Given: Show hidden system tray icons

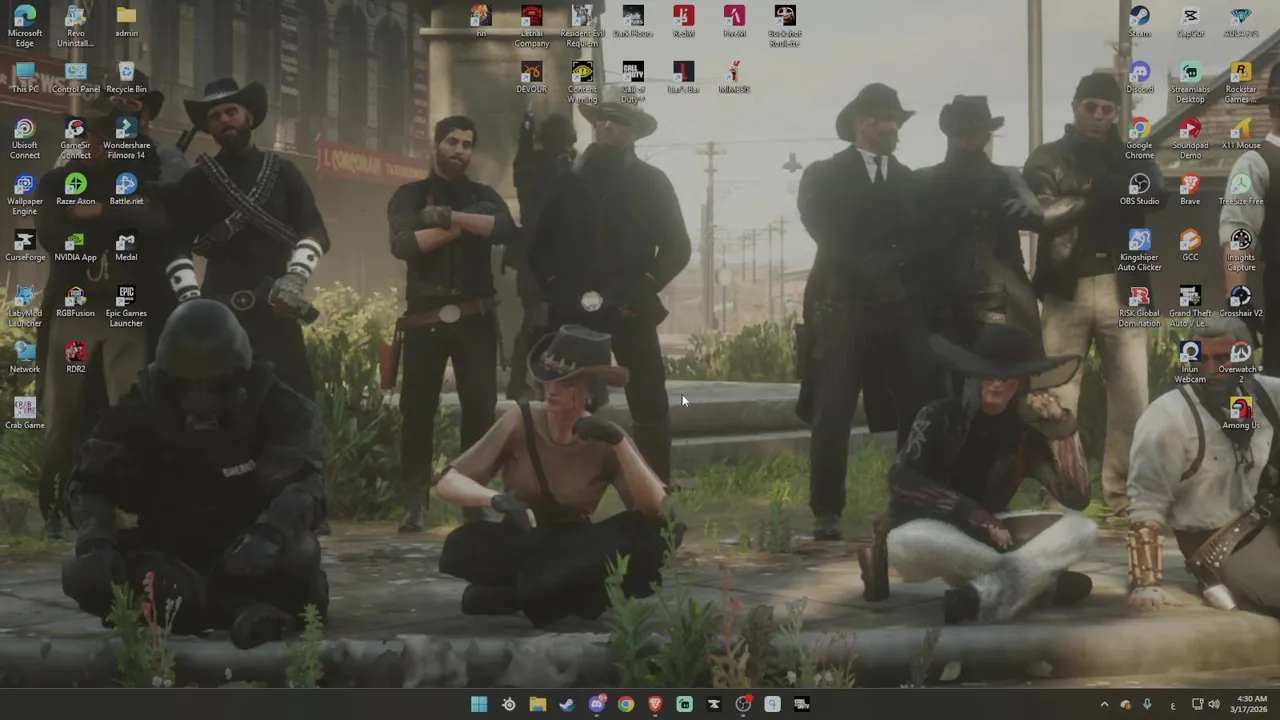Looking at the screenshot, I should pos(1104,704).
